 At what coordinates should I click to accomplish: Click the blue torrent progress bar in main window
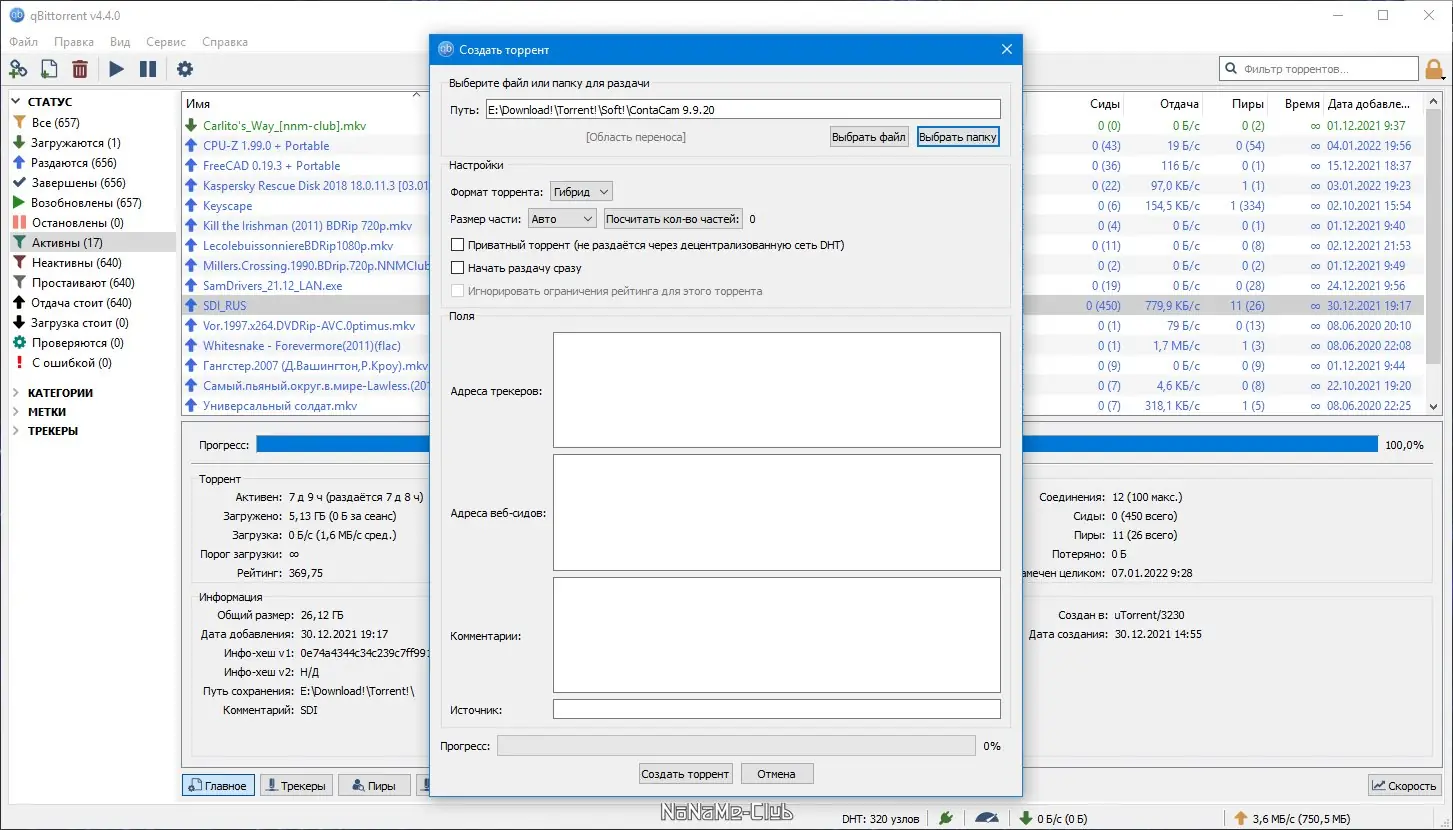point(817,445)
